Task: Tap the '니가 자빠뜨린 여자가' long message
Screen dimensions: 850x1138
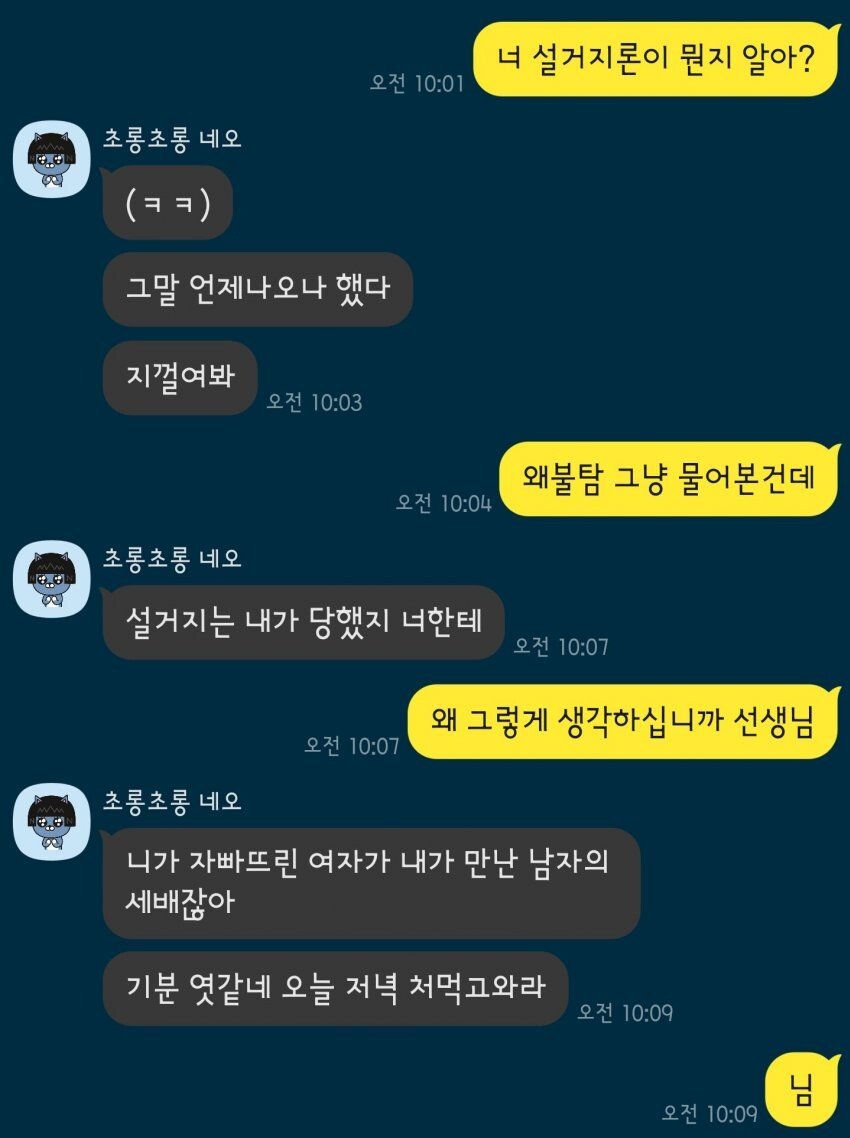Action: [372, 883]
